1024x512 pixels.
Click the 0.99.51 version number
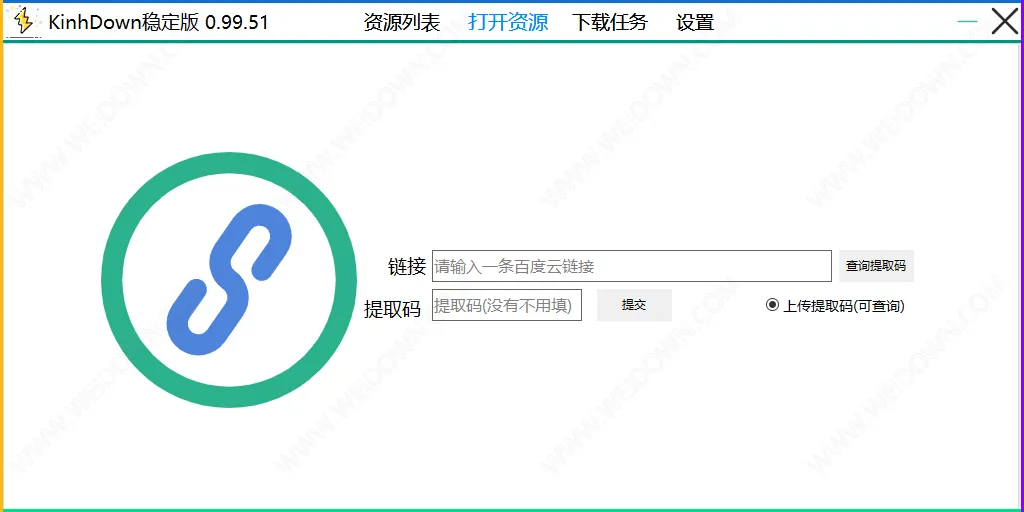[x=237, y=22]
